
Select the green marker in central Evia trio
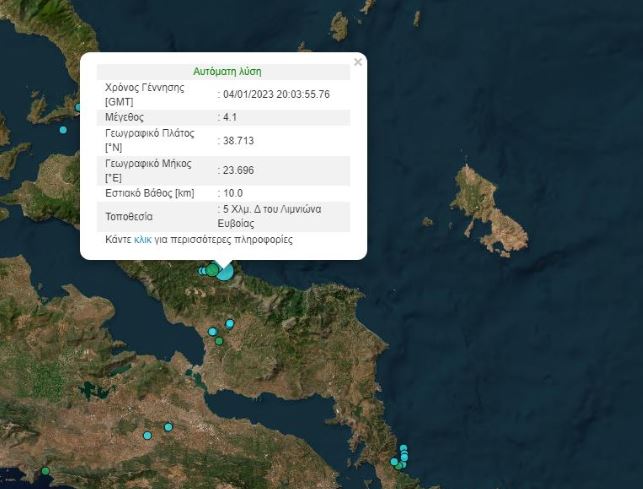(219, 342)
